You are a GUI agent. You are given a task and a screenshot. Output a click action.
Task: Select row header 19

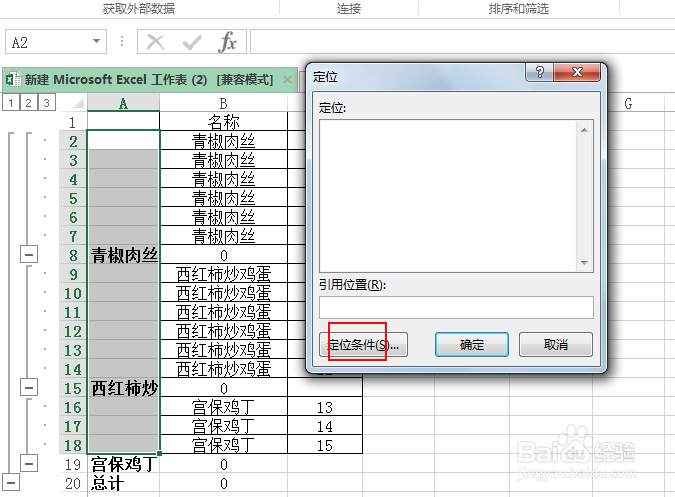[x=73, y=465]
